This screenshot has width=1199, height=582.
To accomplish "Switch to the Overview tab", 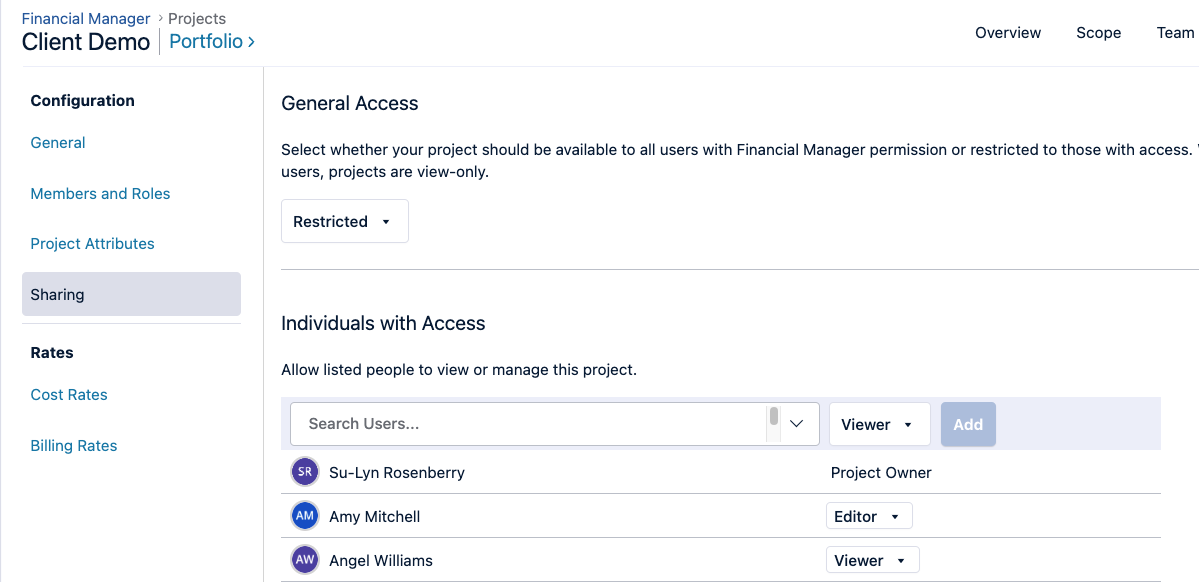I will click(x=1008, y=33).
